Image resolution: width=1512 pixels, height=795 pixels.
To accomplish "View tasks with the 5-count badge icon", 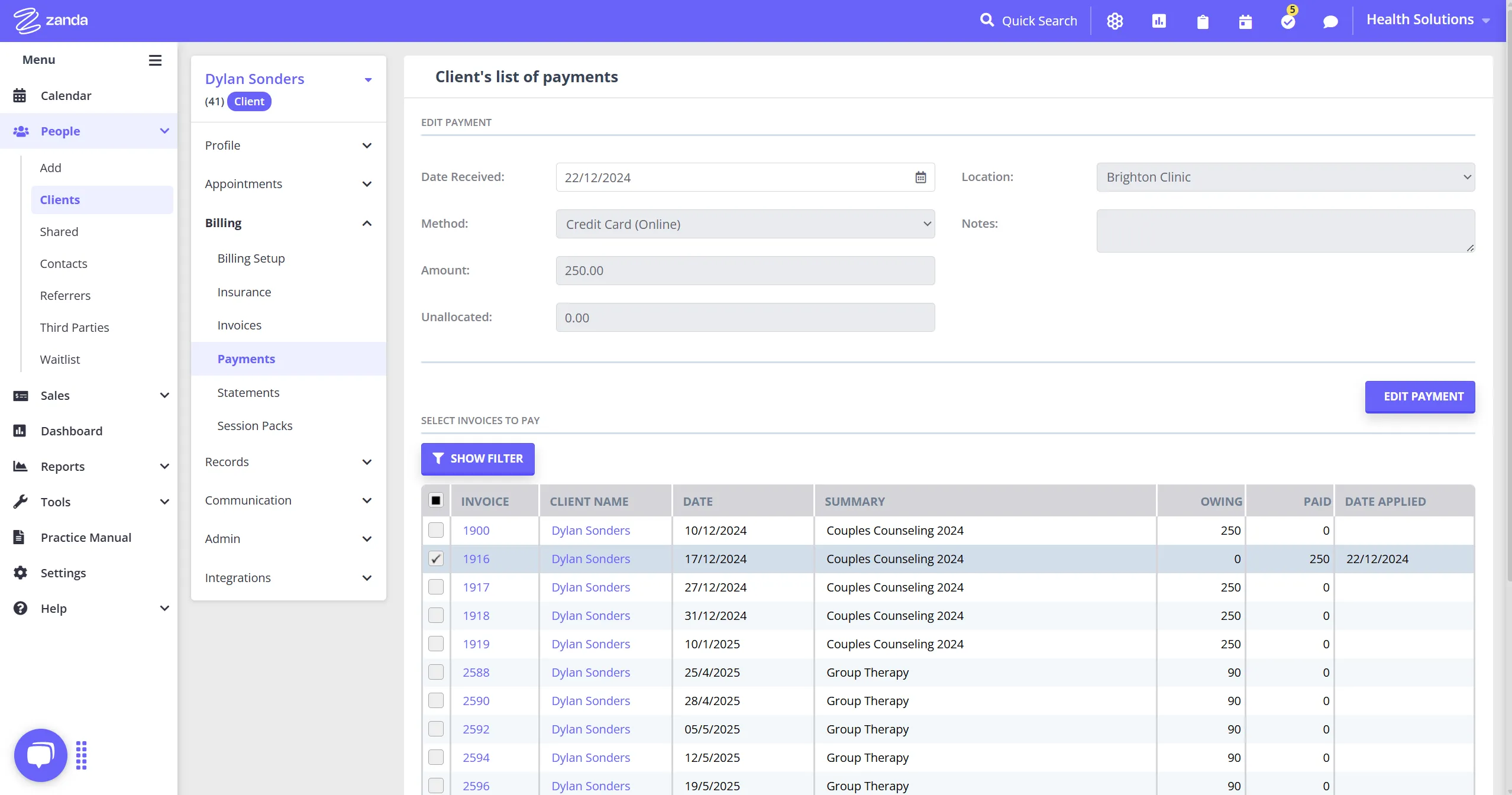I will tap(1288, 21).
